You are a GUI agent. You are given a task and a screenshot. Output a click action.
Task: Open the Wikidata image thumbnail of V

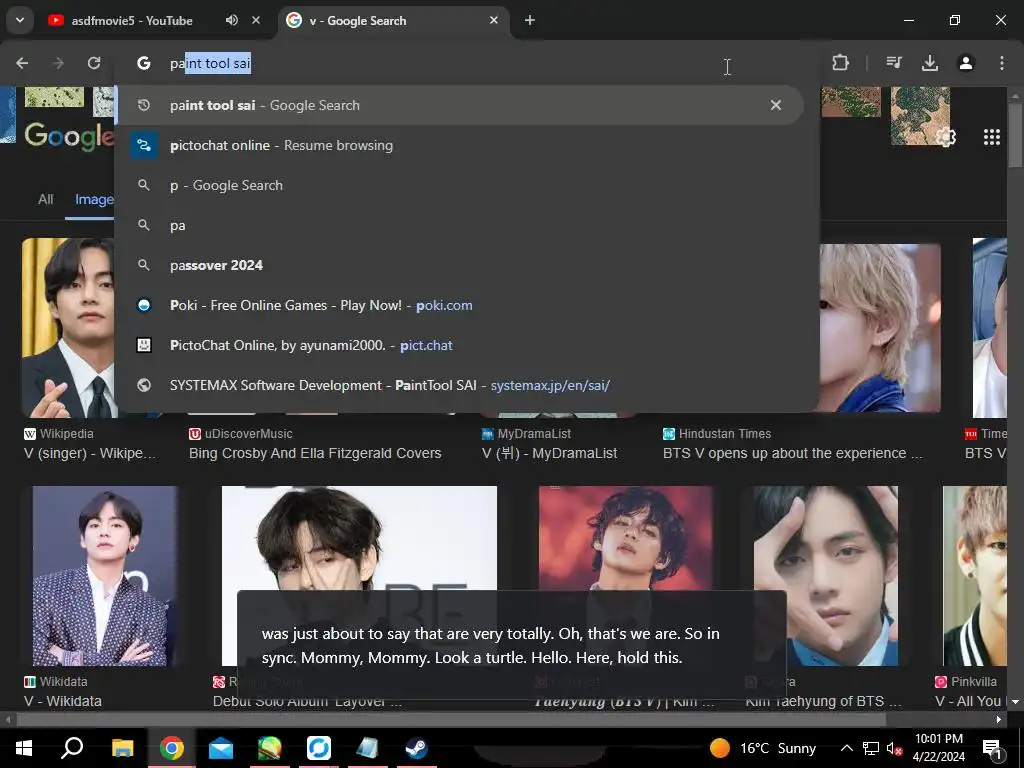pos(104,576)
